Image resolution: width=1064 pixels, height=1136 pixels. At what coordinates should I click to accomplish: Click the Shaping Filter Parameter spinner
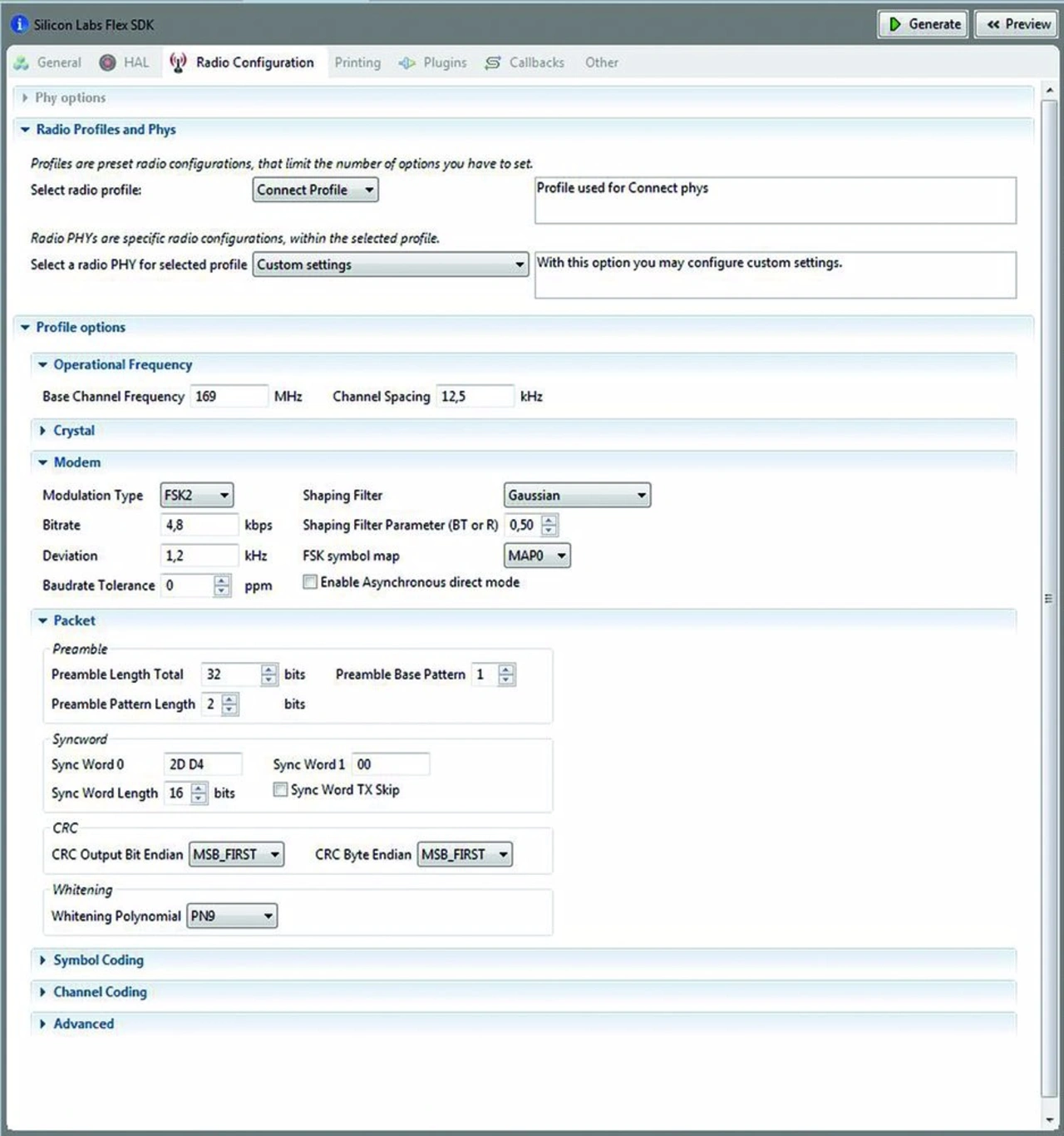pos(549,525)
